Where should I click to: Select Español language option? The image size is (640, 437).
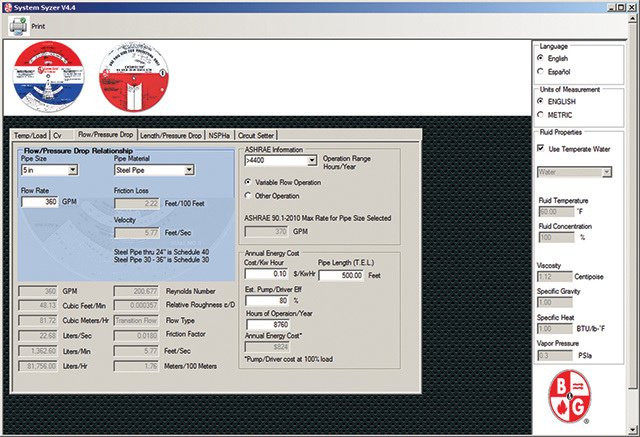pyautogui.click(x=541, y=72)
